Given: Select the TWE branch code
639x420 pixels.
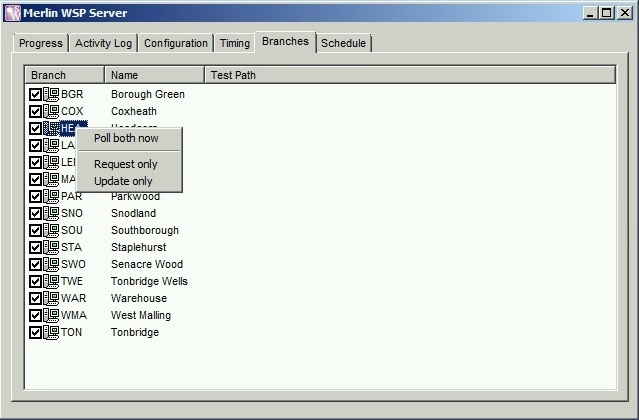Looking at the screenshot, I should [72, 281].
